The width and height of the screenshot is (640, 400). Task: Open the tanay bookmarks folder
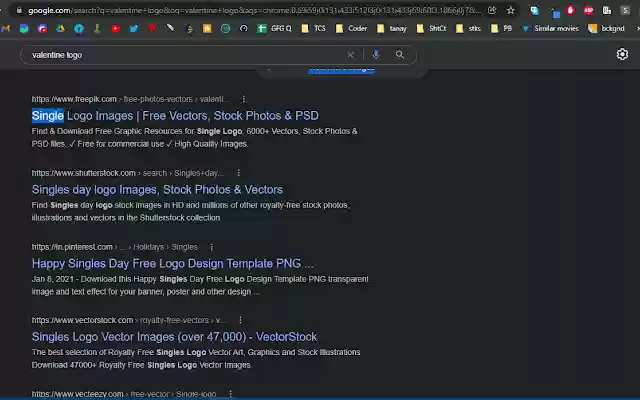coord(392,28)
